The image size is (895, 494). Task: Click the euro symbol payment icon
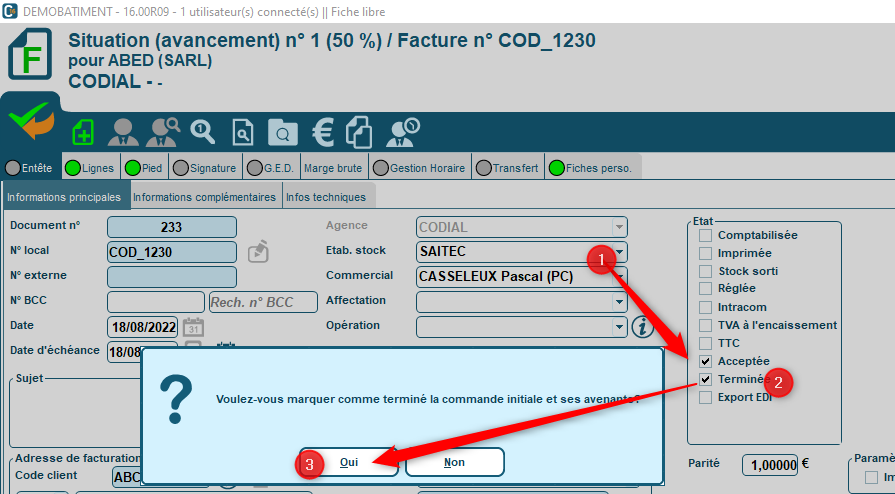click(322, 132)
